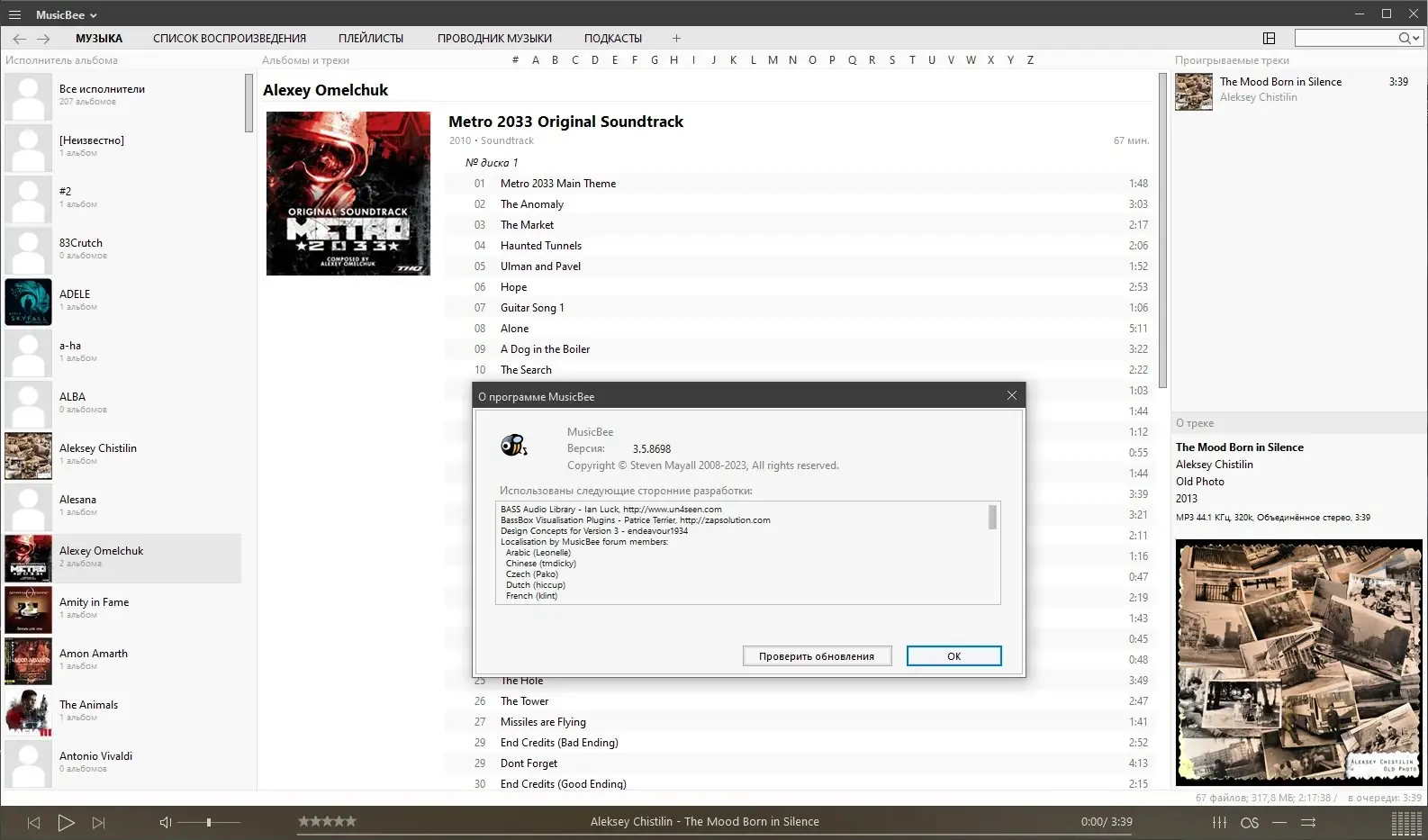The width and height of the screenshot is (1428, 840).
Task: Go back with the left arrow
Action: click(20, 39)
